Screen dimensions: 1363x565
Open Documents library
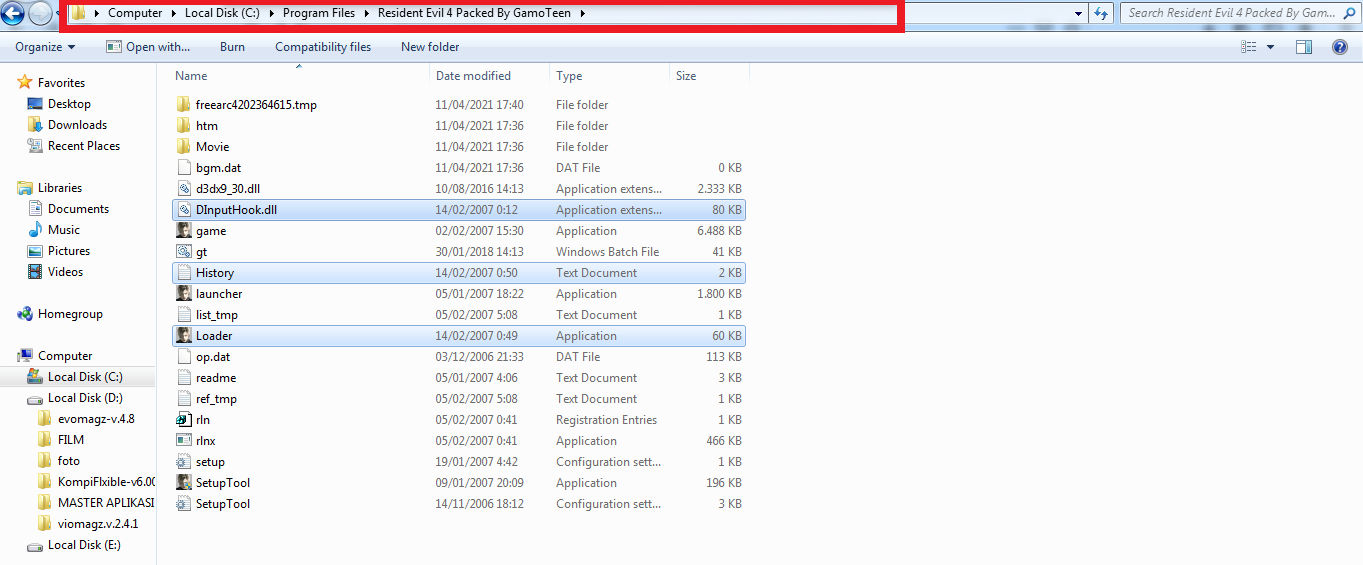[78, 209]
